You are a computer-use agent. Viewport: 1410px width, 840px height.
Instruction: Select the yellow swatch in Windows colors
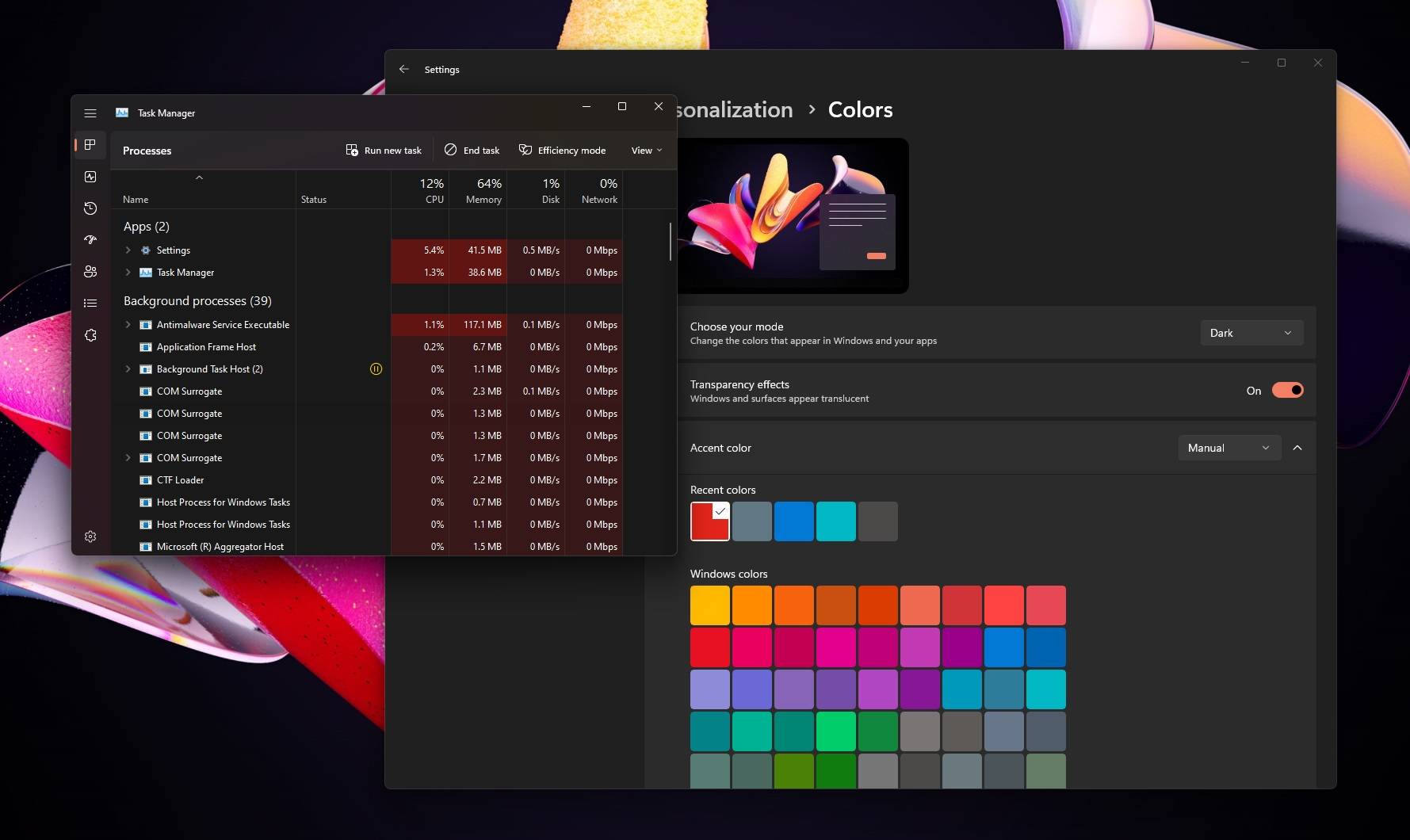click(709, 605)
